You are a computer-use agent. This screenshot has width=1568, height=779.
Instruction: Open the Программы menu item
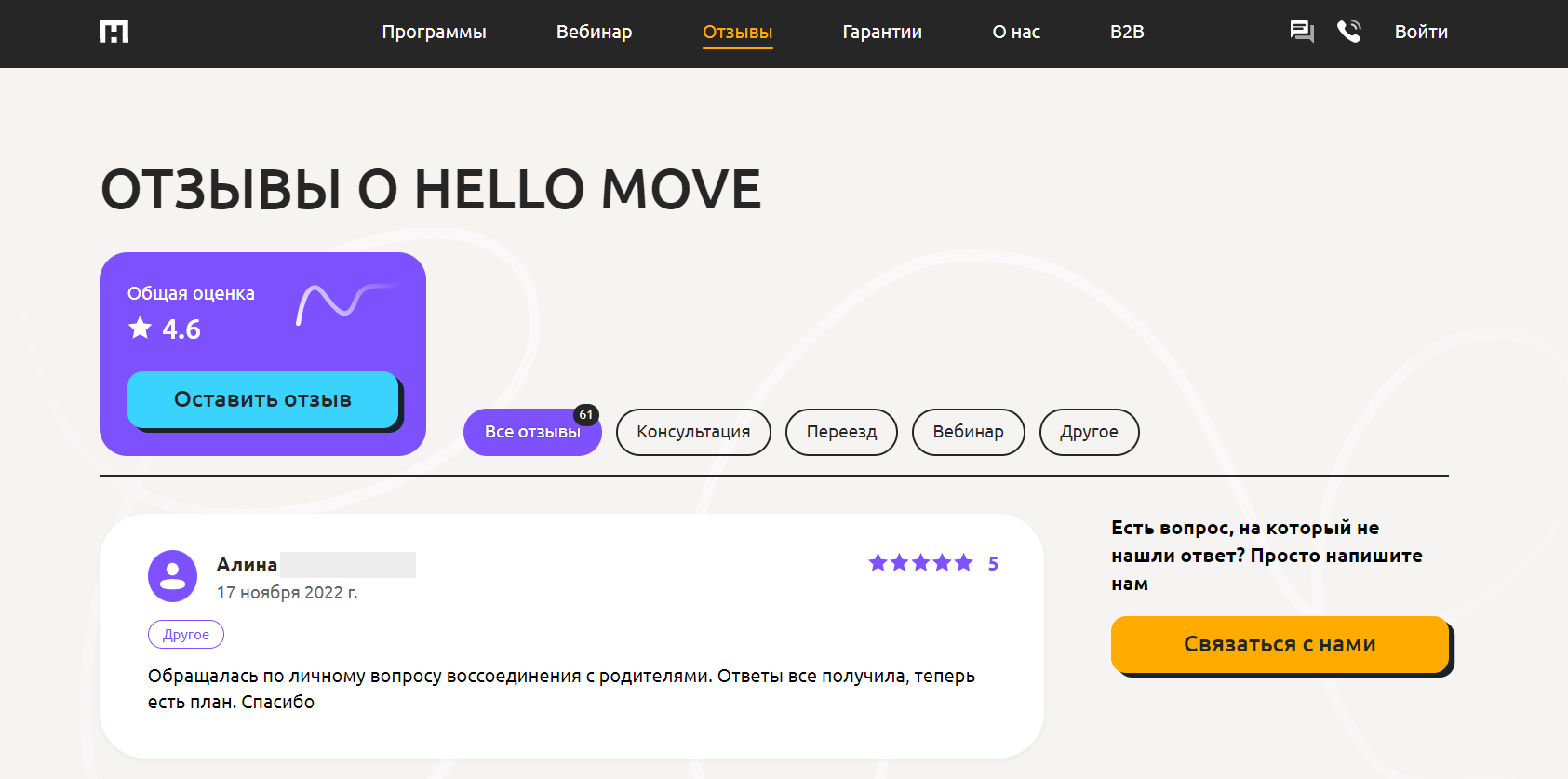coord(434,33)
